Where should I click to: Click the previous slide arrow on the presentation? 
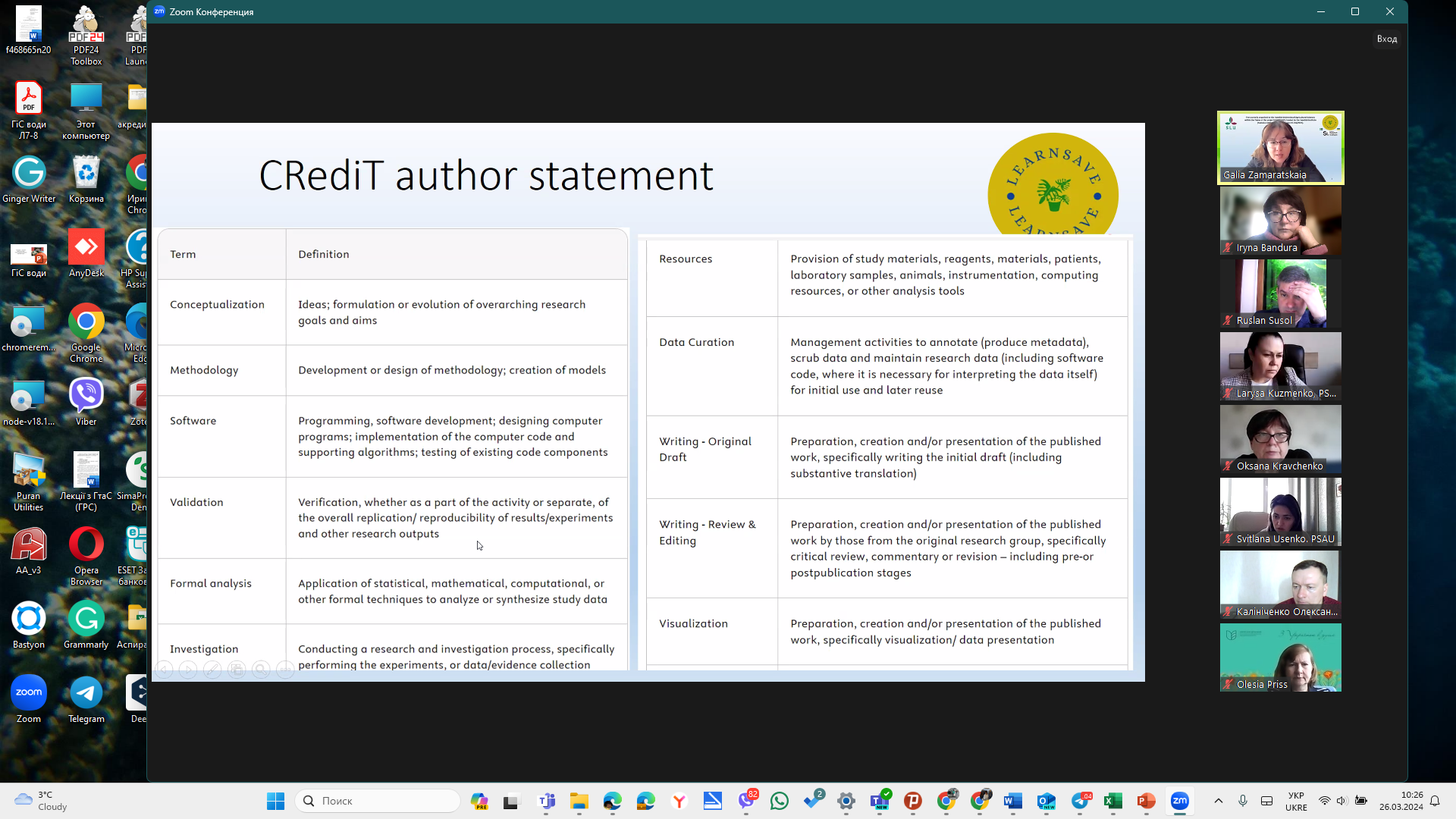[164, 670]
